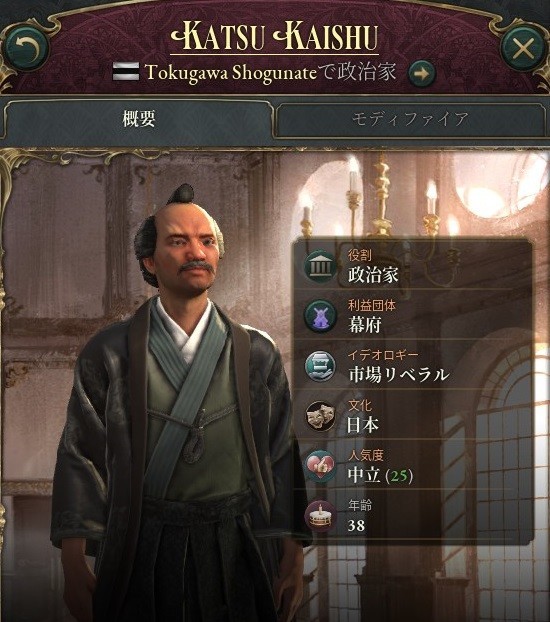
Task: Click the ideology icon
Action: [320, 366]
